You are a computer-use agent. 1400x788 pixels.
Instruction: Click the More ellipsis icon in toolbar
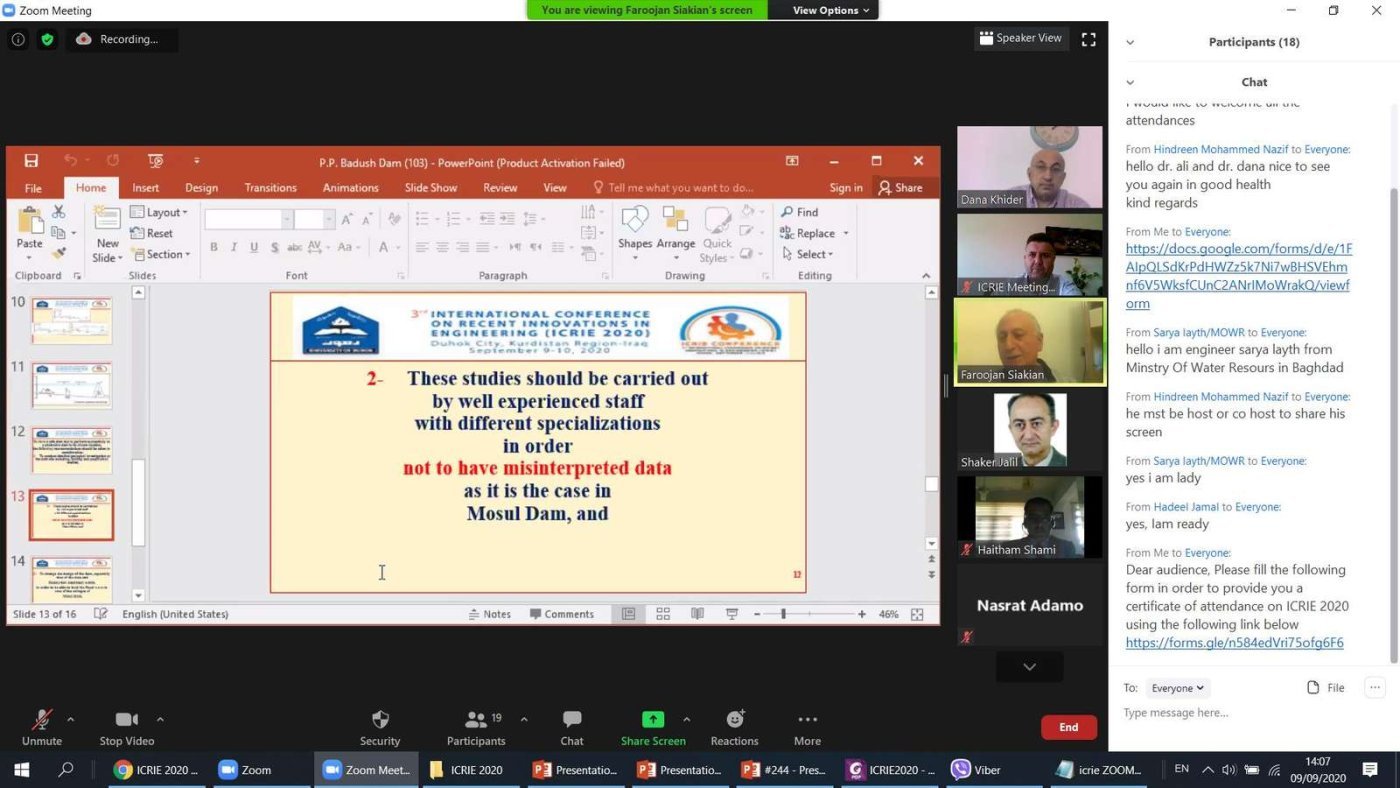point(807,719)
